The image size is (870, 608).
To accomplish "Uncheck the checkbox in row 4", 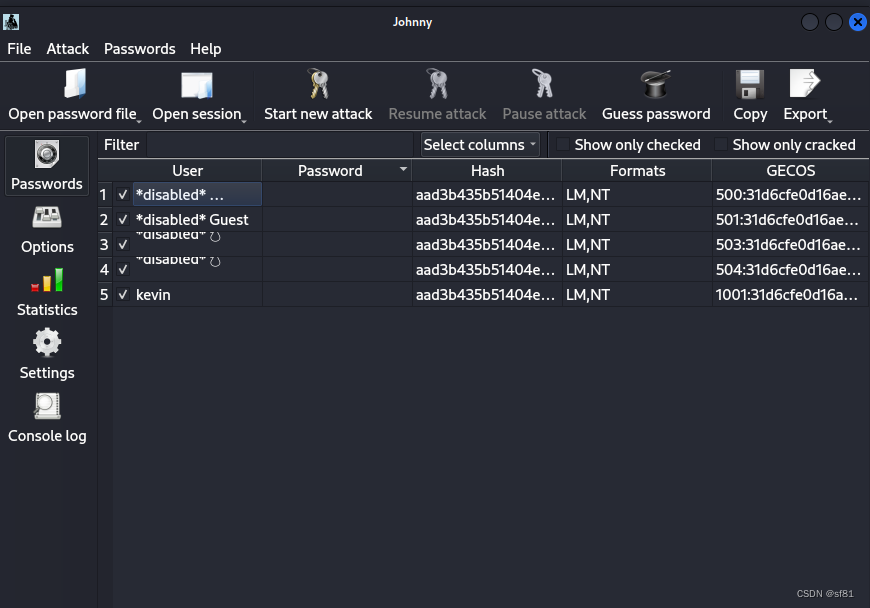I will [123, 270].
